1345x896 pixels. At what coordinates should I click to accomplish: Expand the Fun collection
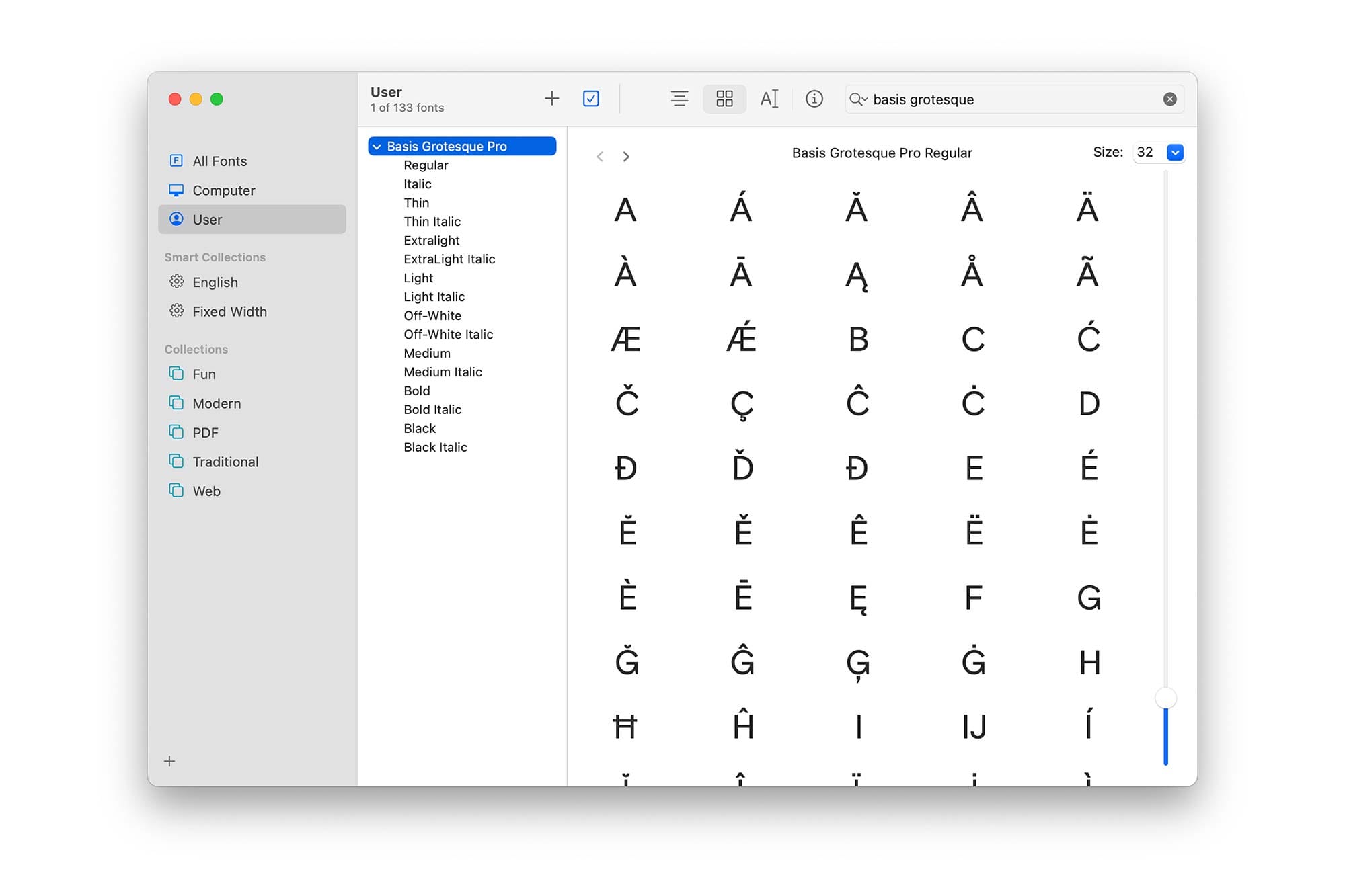tap(204, 374)
